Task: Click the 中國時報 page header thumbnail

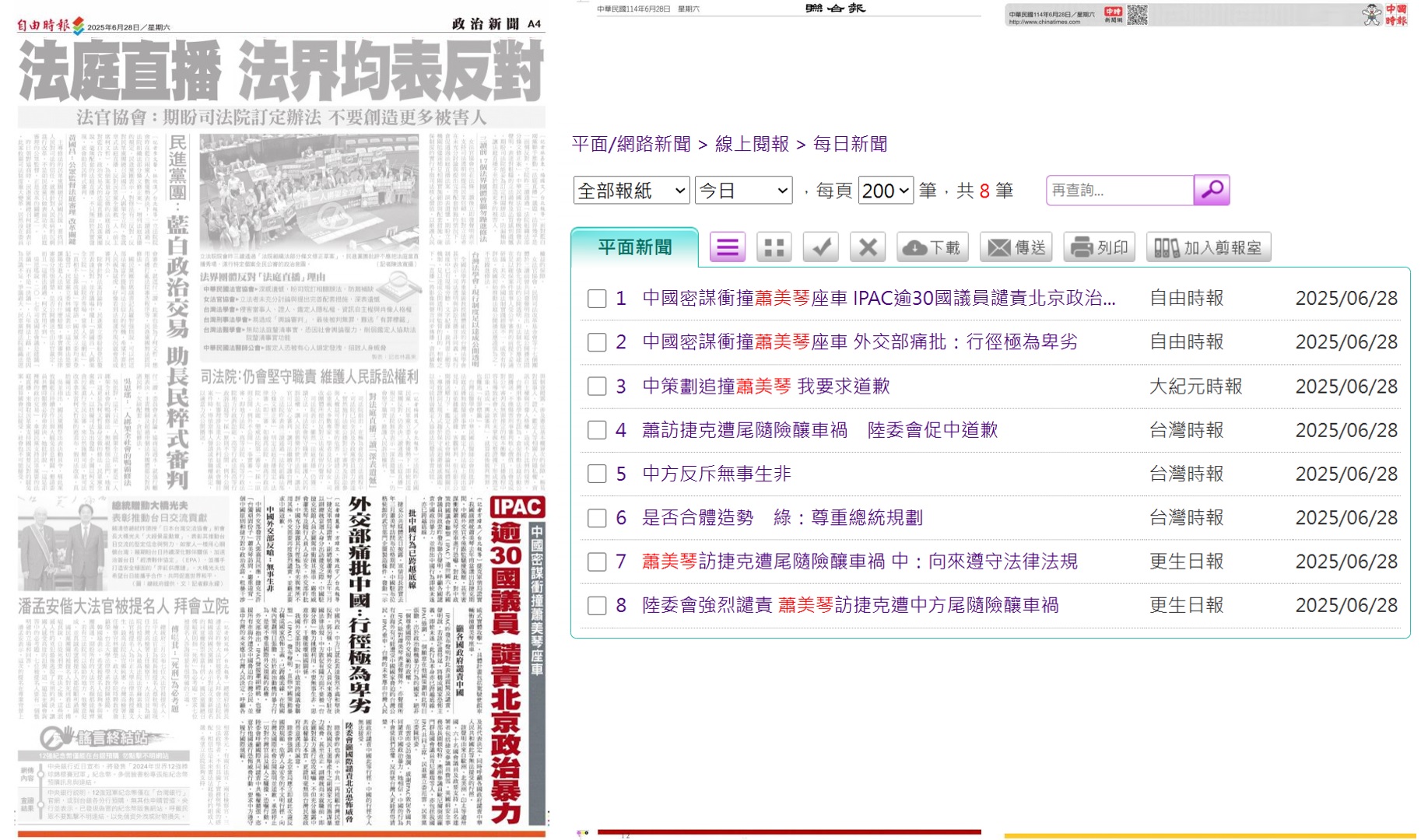Action: (x=1209, y=14)
